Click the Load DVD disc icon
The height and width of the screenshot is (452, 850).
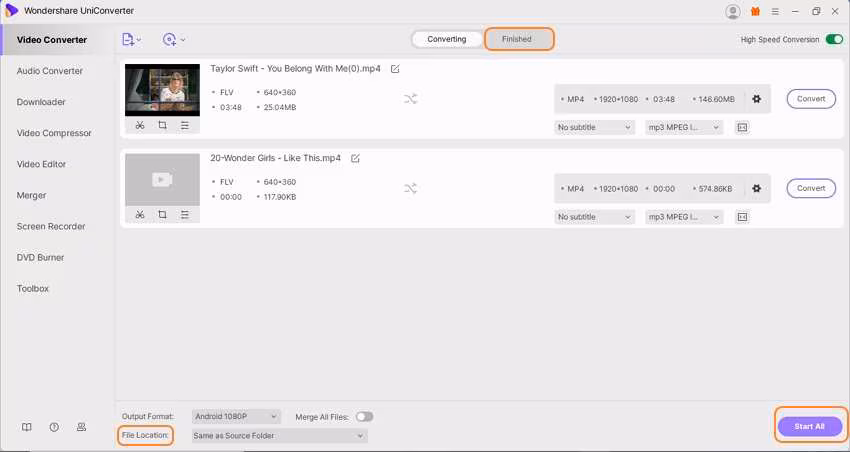169,40
